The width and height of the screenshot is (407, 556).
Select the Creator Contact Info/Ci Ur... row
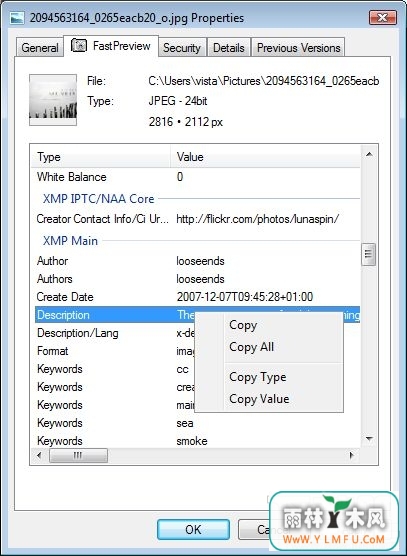coord(197,219)
